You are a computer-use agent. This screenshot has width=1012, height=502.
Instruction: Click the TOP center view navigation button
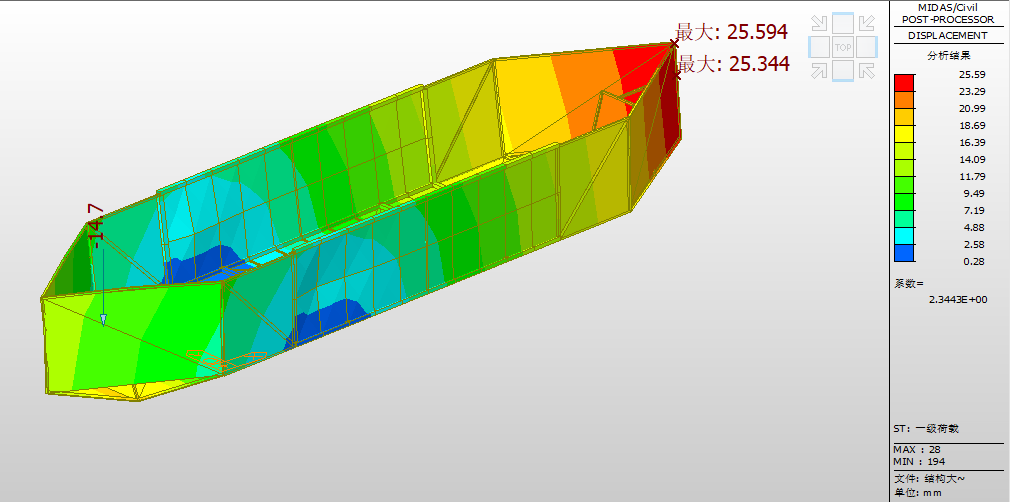click(x=843, y=47)
